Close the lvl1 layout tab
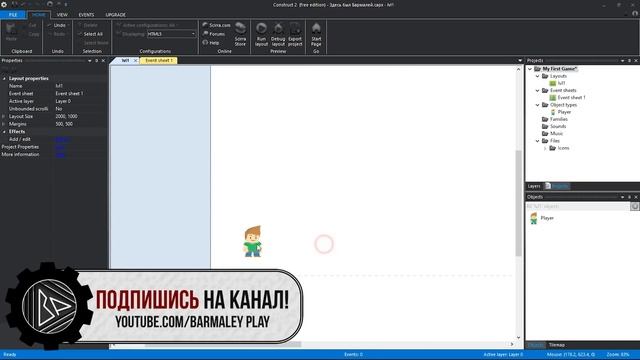This screenshot has width=640, height=360. coord(136,60)
